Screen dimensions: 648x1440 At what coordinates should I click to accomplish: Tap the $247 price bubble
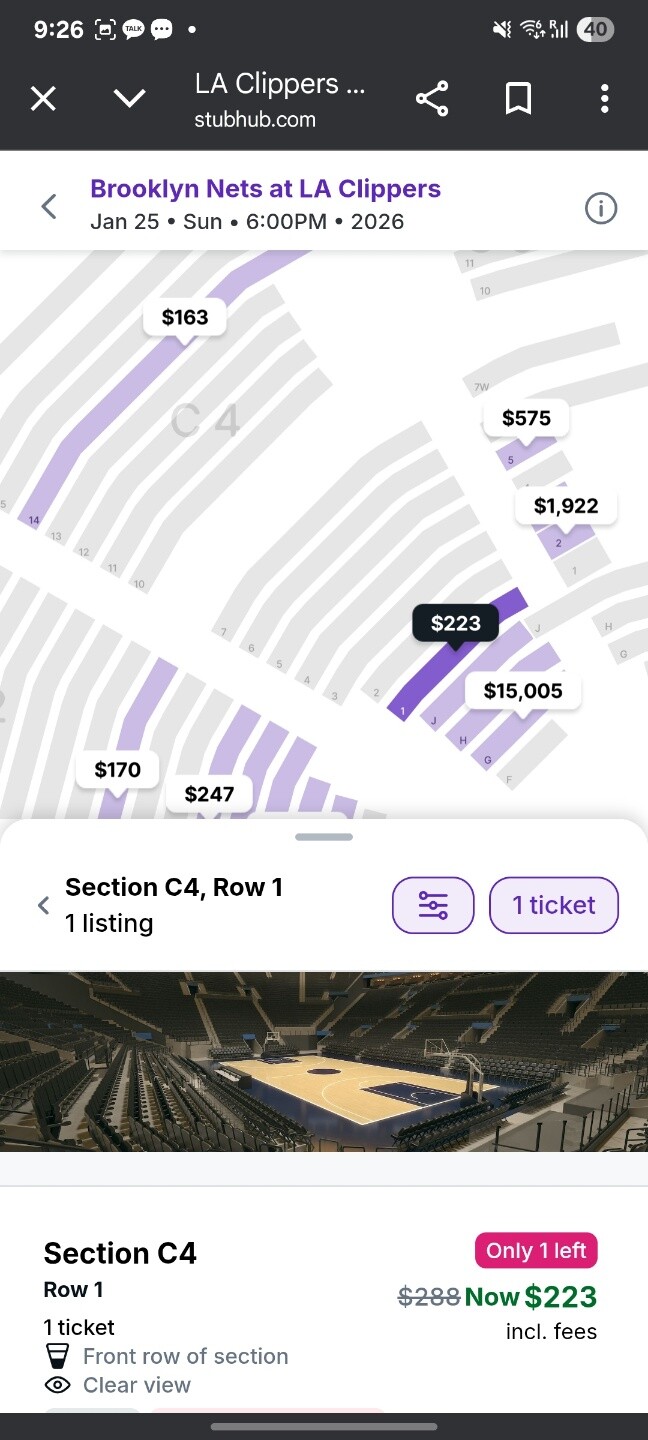(209, 794)
